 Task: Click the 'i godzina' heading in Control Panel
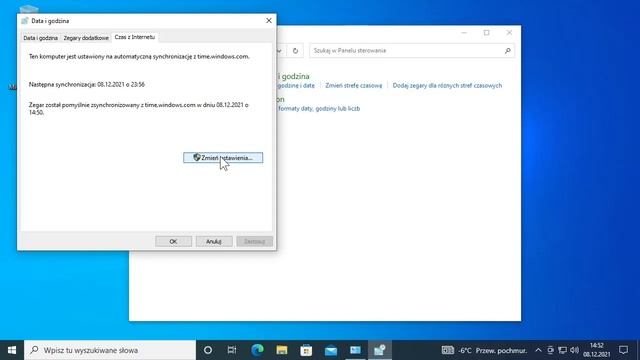(x=294, y=76)
